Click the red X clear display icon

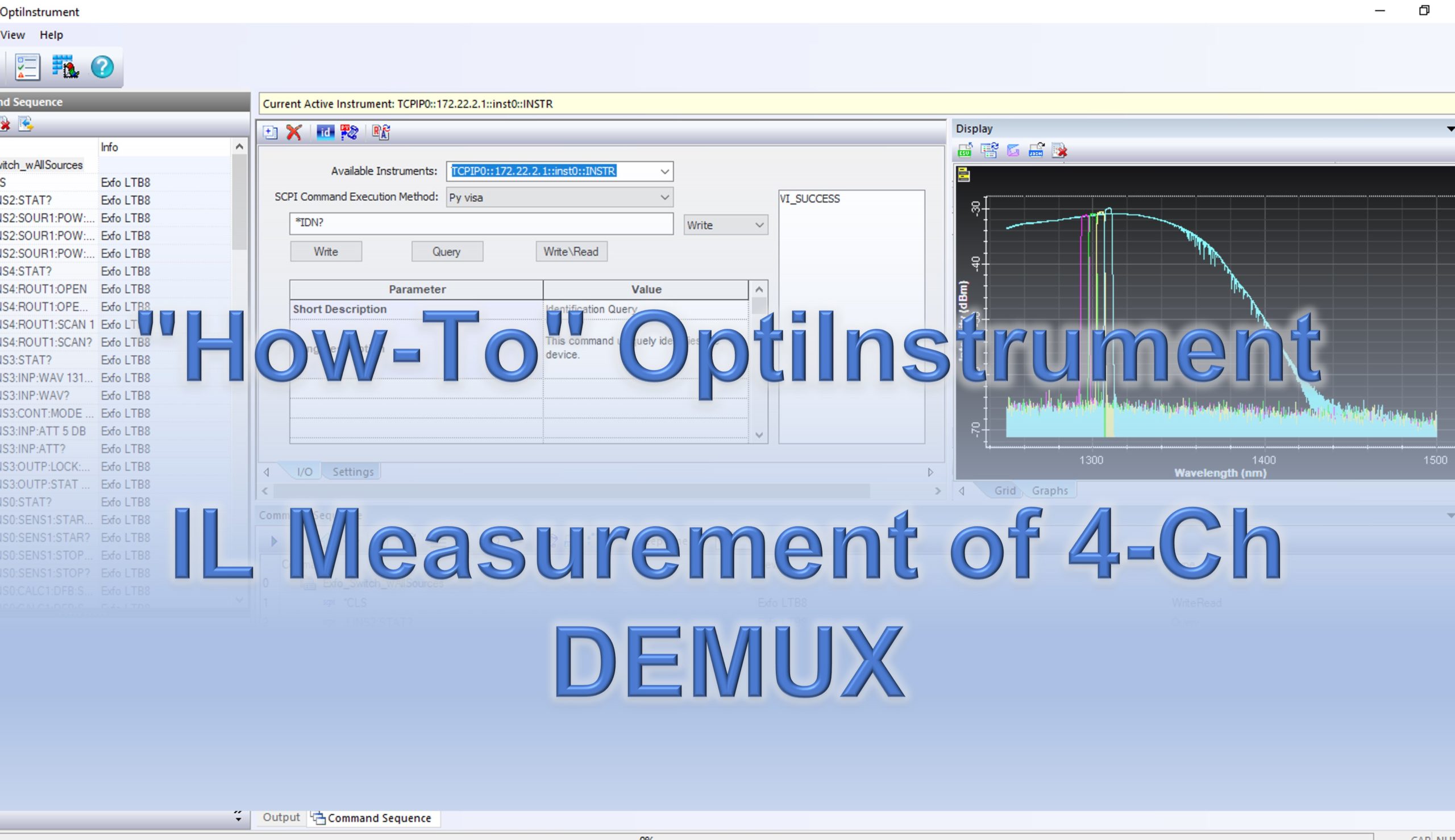tap(1060, 151)
